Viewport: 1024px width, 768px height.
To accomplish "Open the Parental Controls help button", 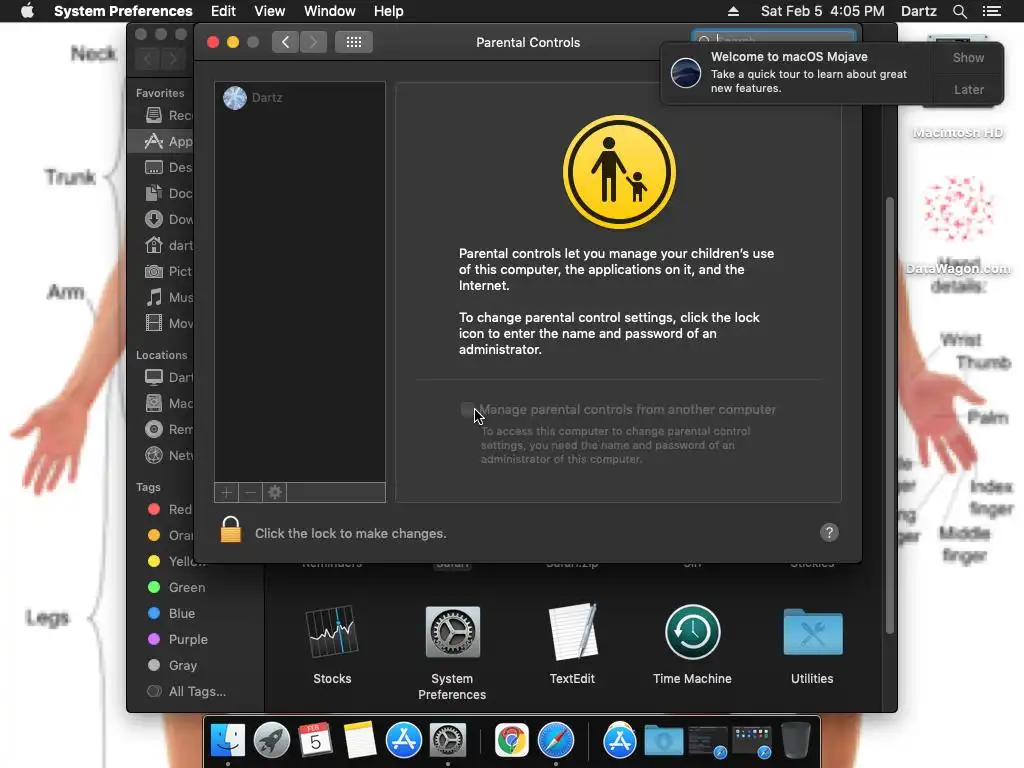I will pos(829,533).
